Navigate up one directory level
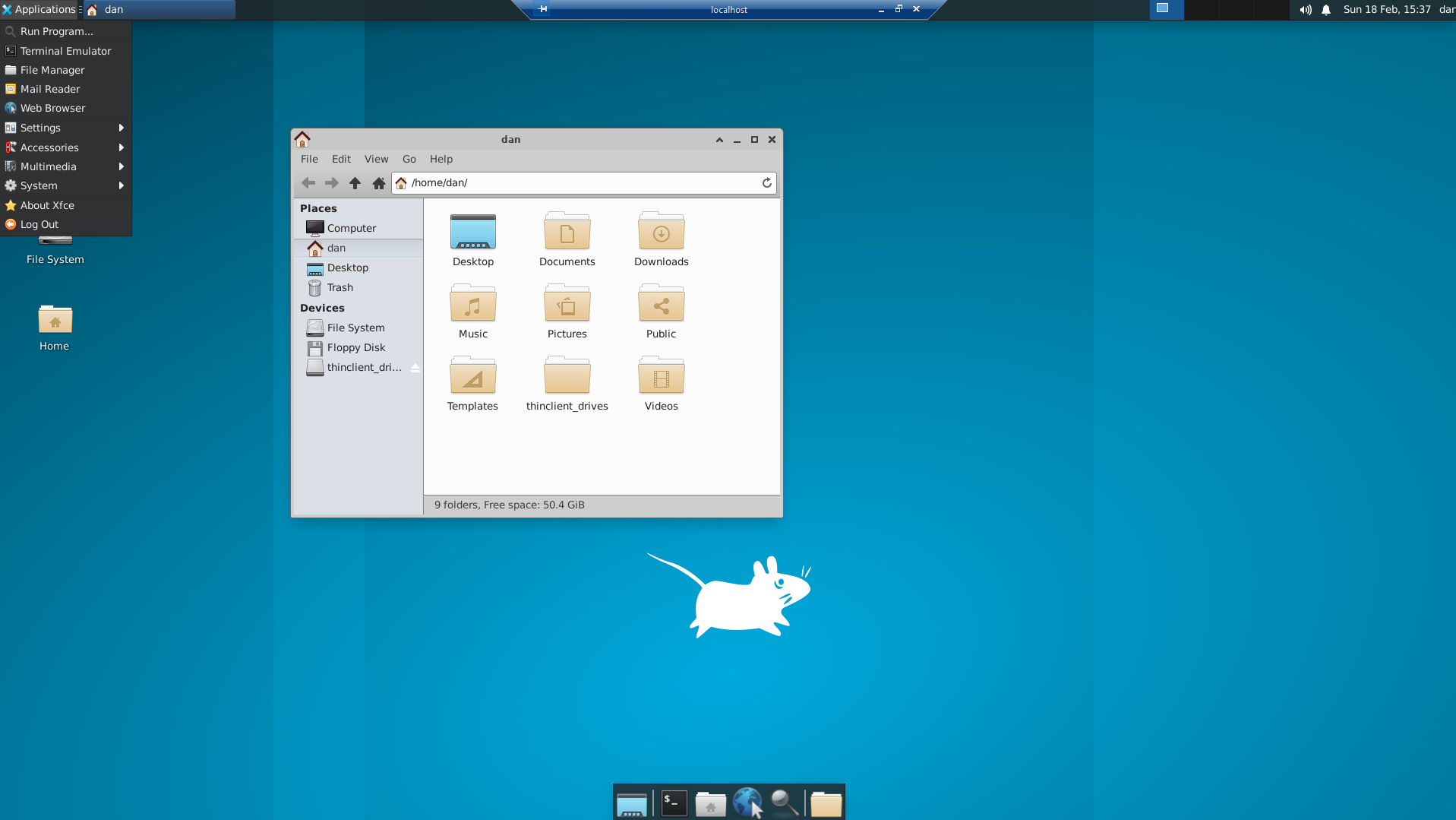The image size is (1456, 820). click(x=355, y=182)
